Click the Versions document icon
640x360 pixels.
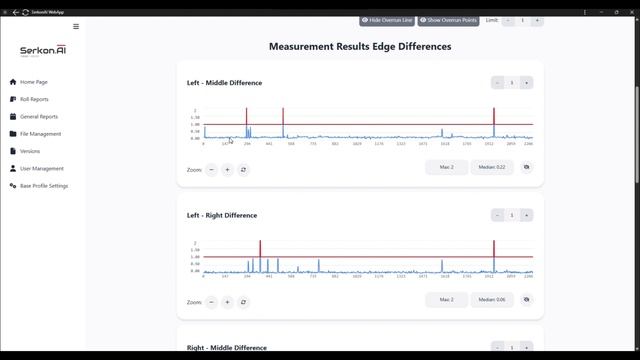point(13,151)
